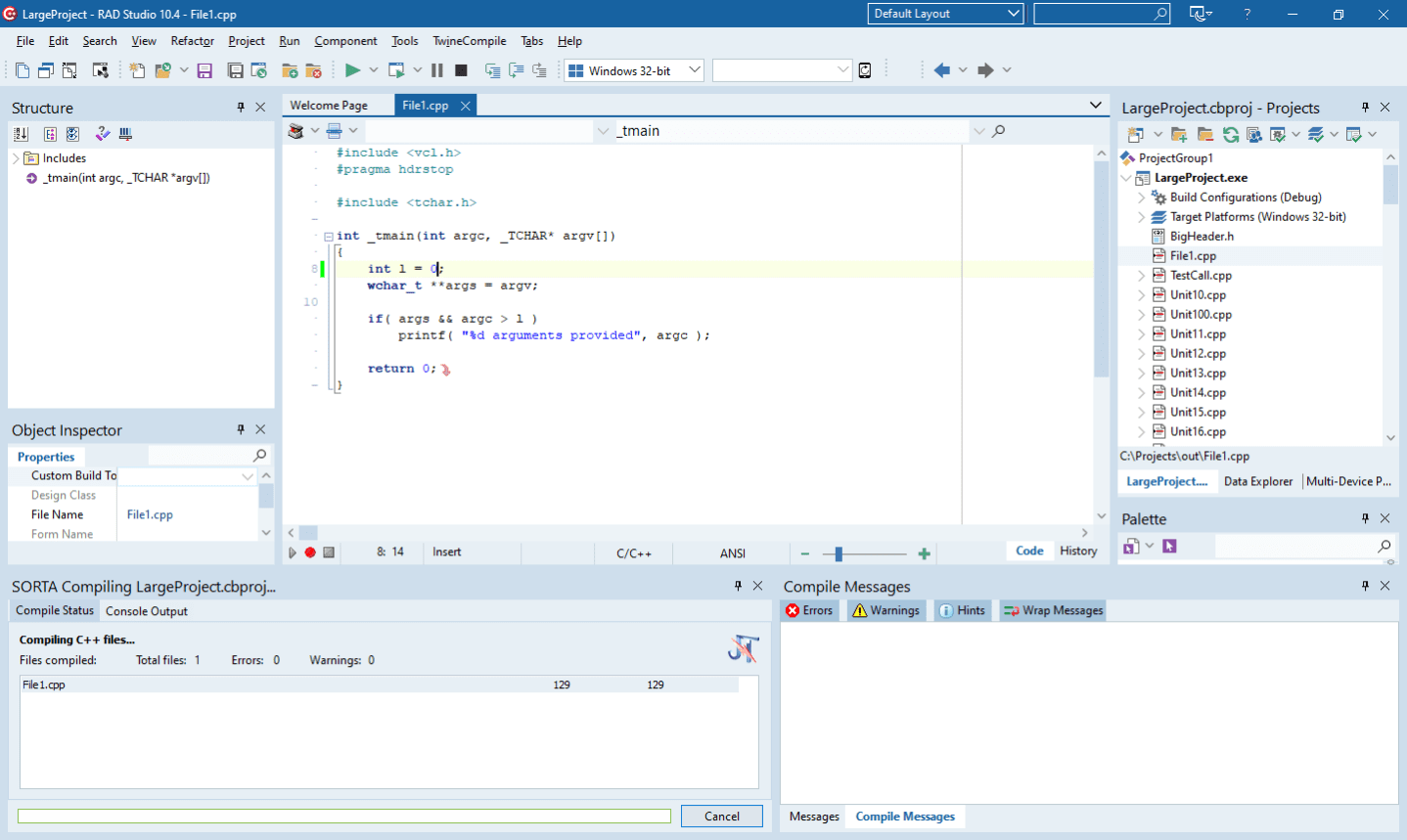Click the Browse Forward gray arrow
The height and width of the screenshot is (840, 1407).
(985, 70)
